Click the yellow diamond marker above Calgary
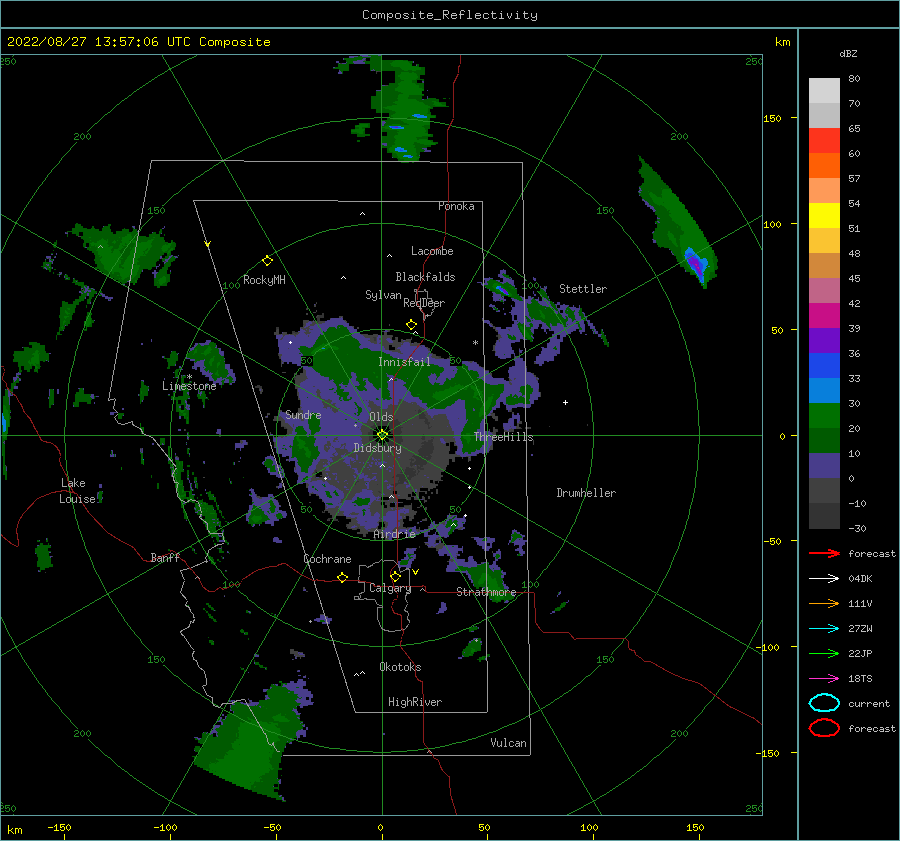900x841 pixels. pos(395,576)
